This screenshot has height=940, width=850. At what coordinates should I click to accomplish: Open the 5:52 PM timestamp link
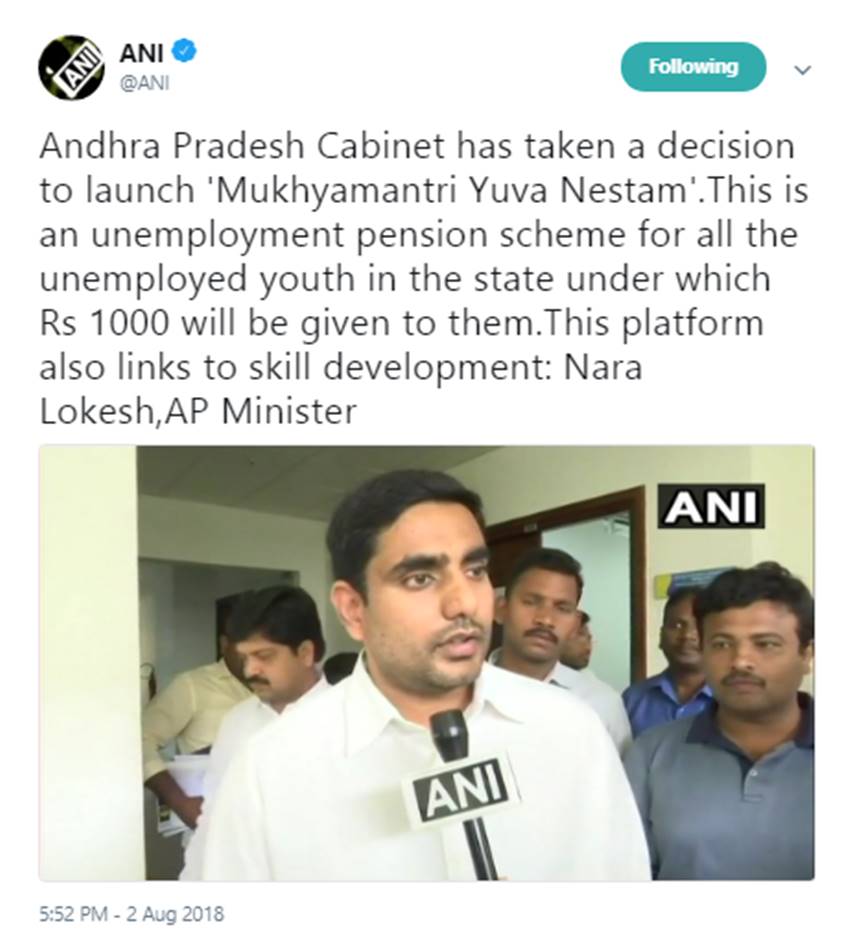(73, 914)
